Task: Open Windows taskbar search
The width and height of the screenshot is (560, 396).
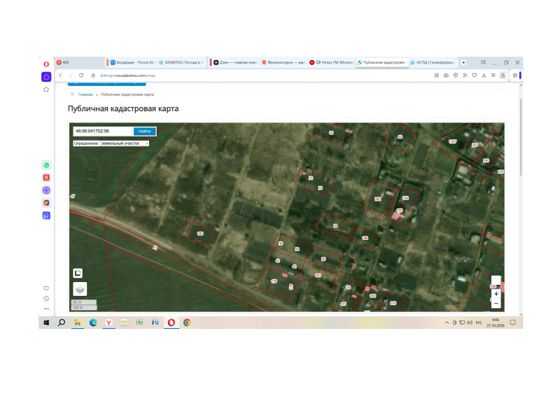Action: [61, 322]
